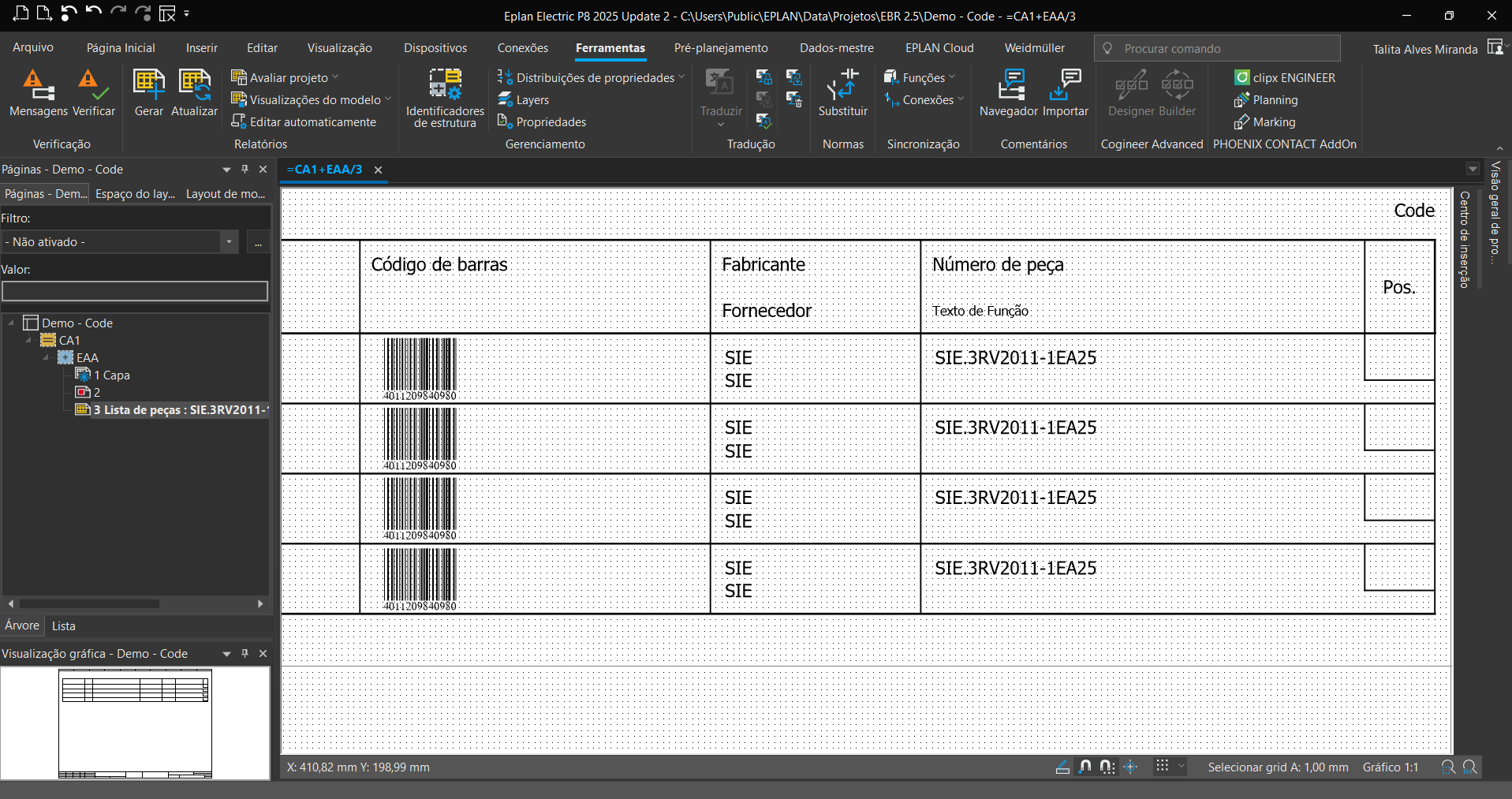
Task: Open the Dispositivos ribbon tab
Action: click(x=435, y=47)
